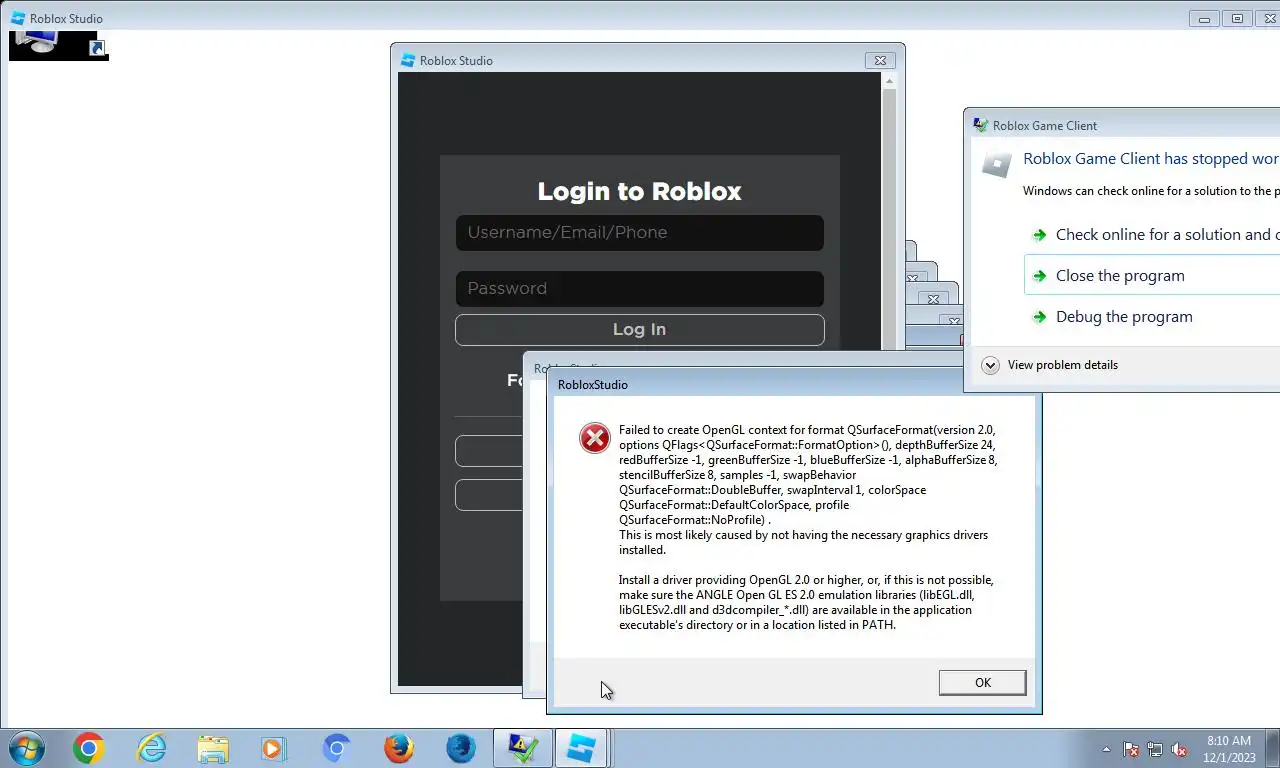This screenshot has width=1280, height=768.
Task: Click the checkmark app icon on the taskbar
Action: pos(522,748)
